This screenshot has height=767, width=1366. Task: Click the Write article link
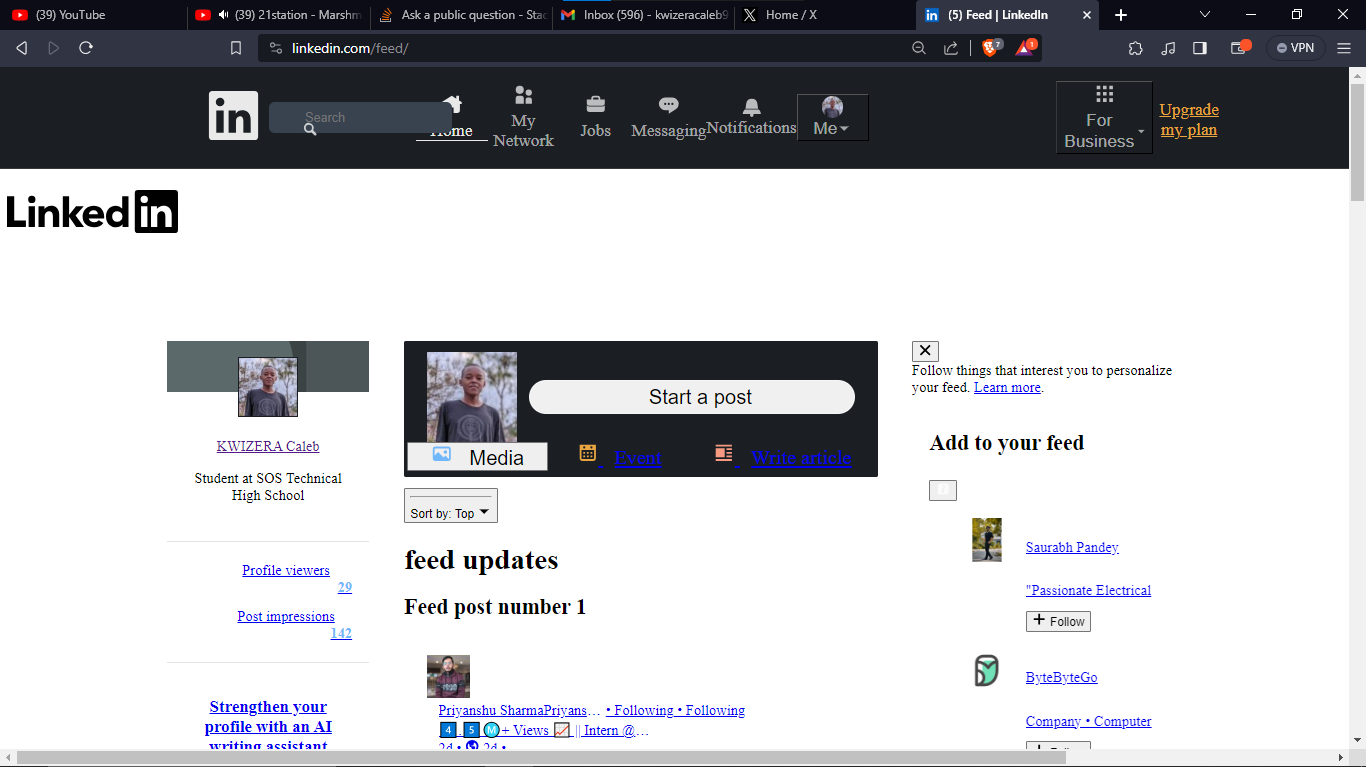[x=801, y=458]
